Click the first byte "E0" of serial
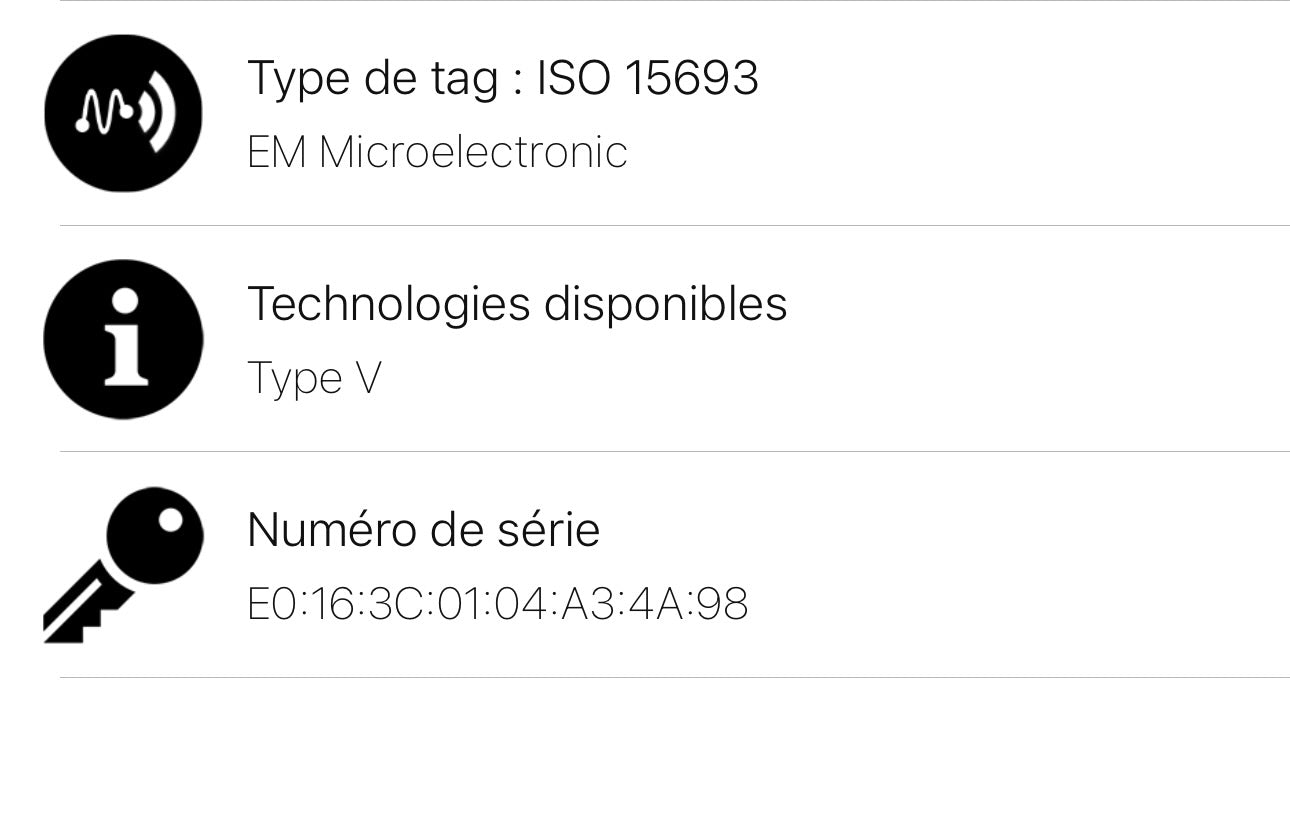 click(x=272, y=605)
